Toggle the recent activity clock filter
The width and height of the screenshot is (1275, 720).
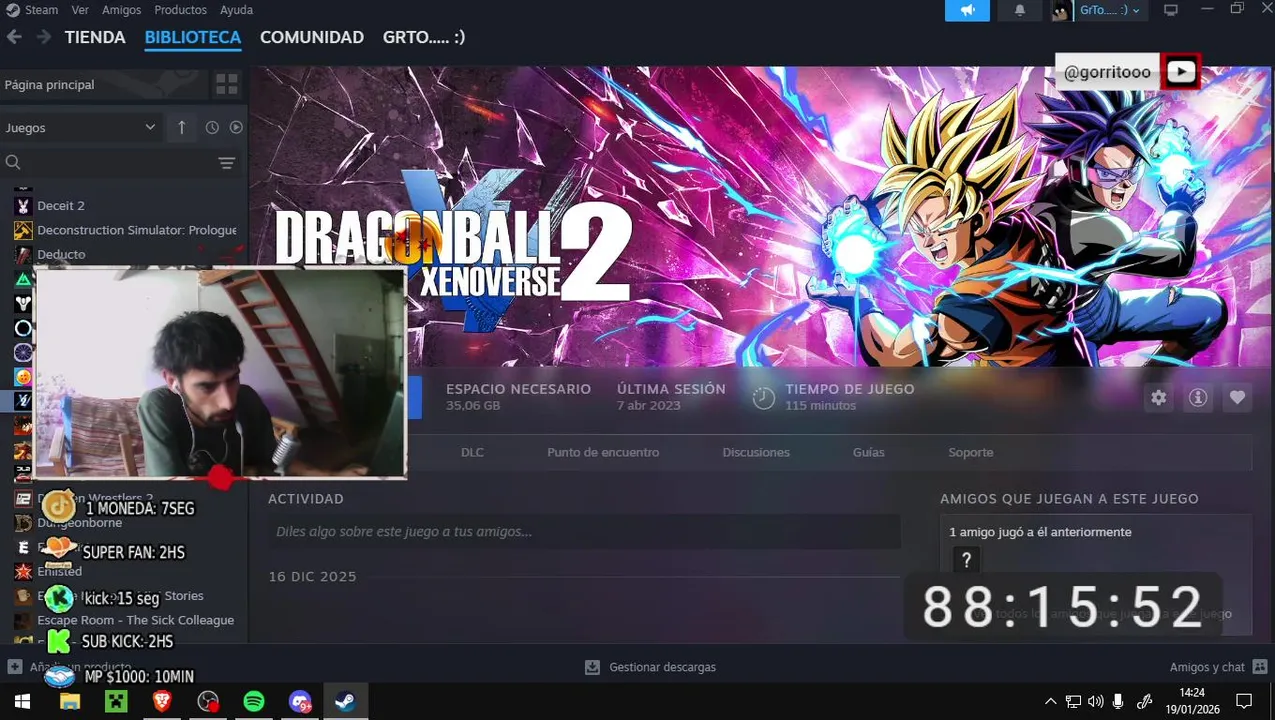click(x=212, y=128)
